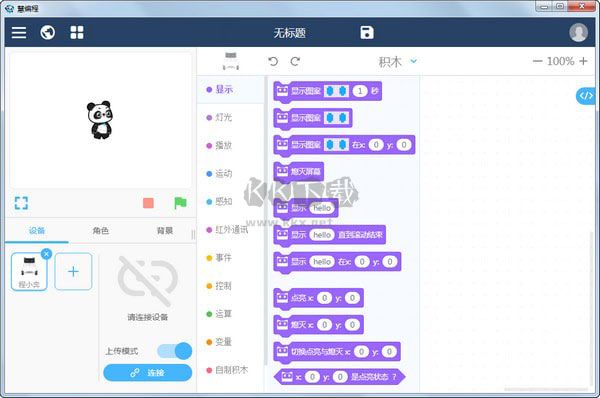Pick the 熄灭屏幕 block

point(298,172)
